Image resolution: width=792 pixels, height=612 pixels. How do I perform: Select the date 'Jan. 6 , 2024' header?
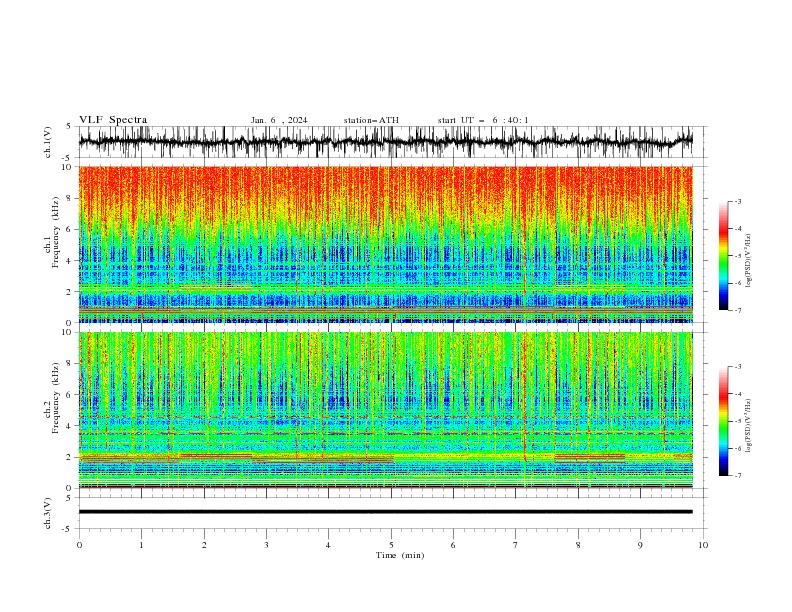pos(279,120)
